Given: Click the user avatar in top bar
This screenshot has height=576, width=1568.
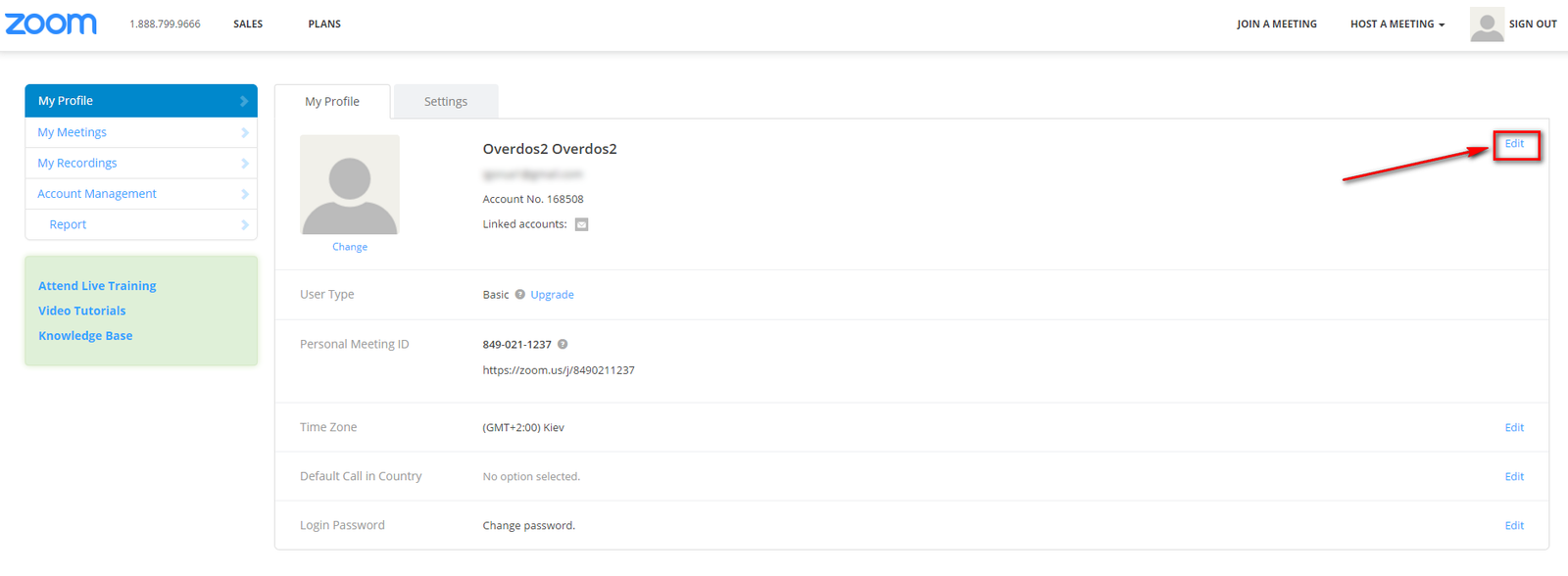Looking at the screenshot, I should point(1487,24).
